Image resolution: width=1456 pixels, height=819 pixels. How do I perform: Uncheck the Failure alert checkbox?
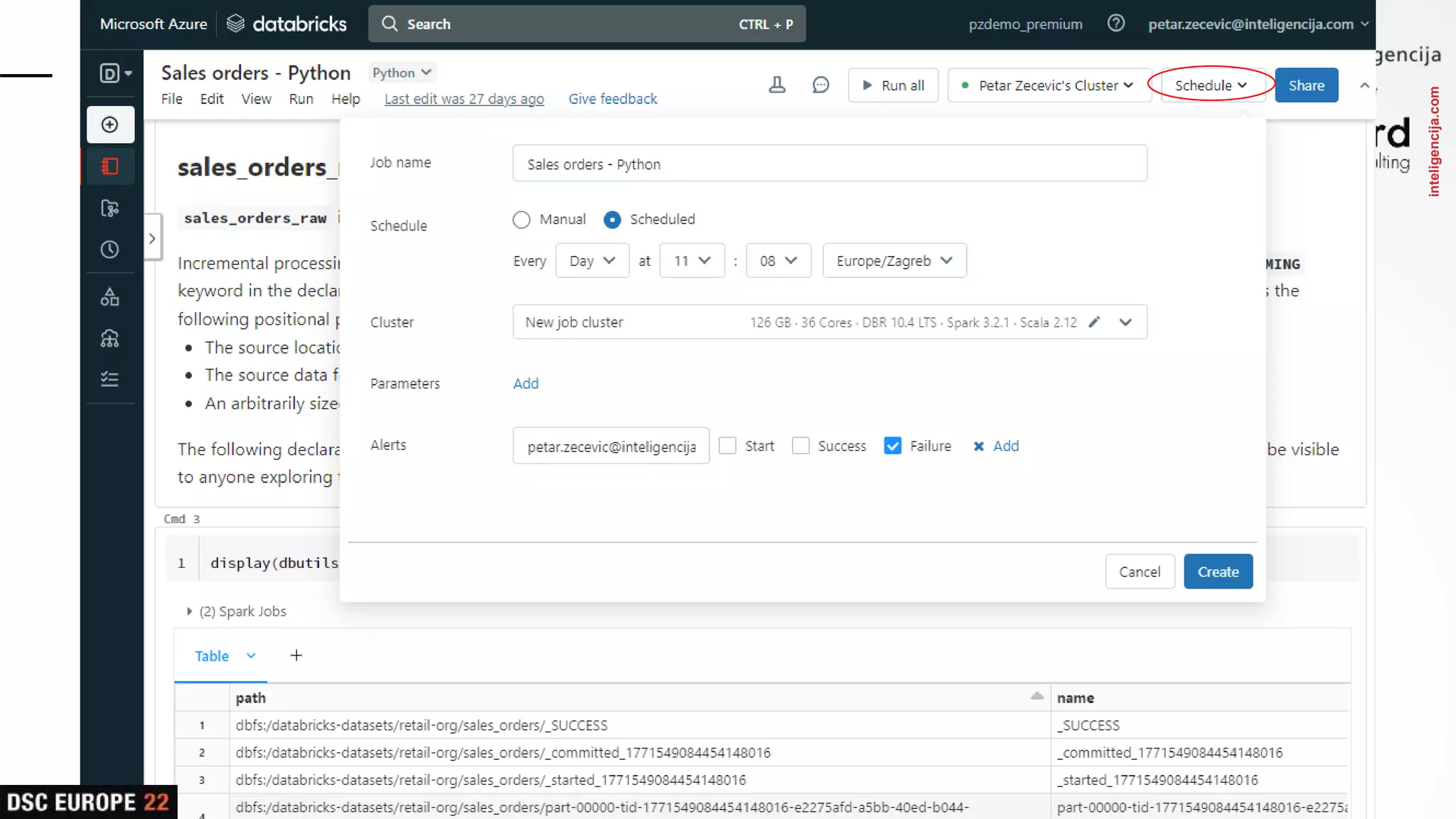[892, 446]
